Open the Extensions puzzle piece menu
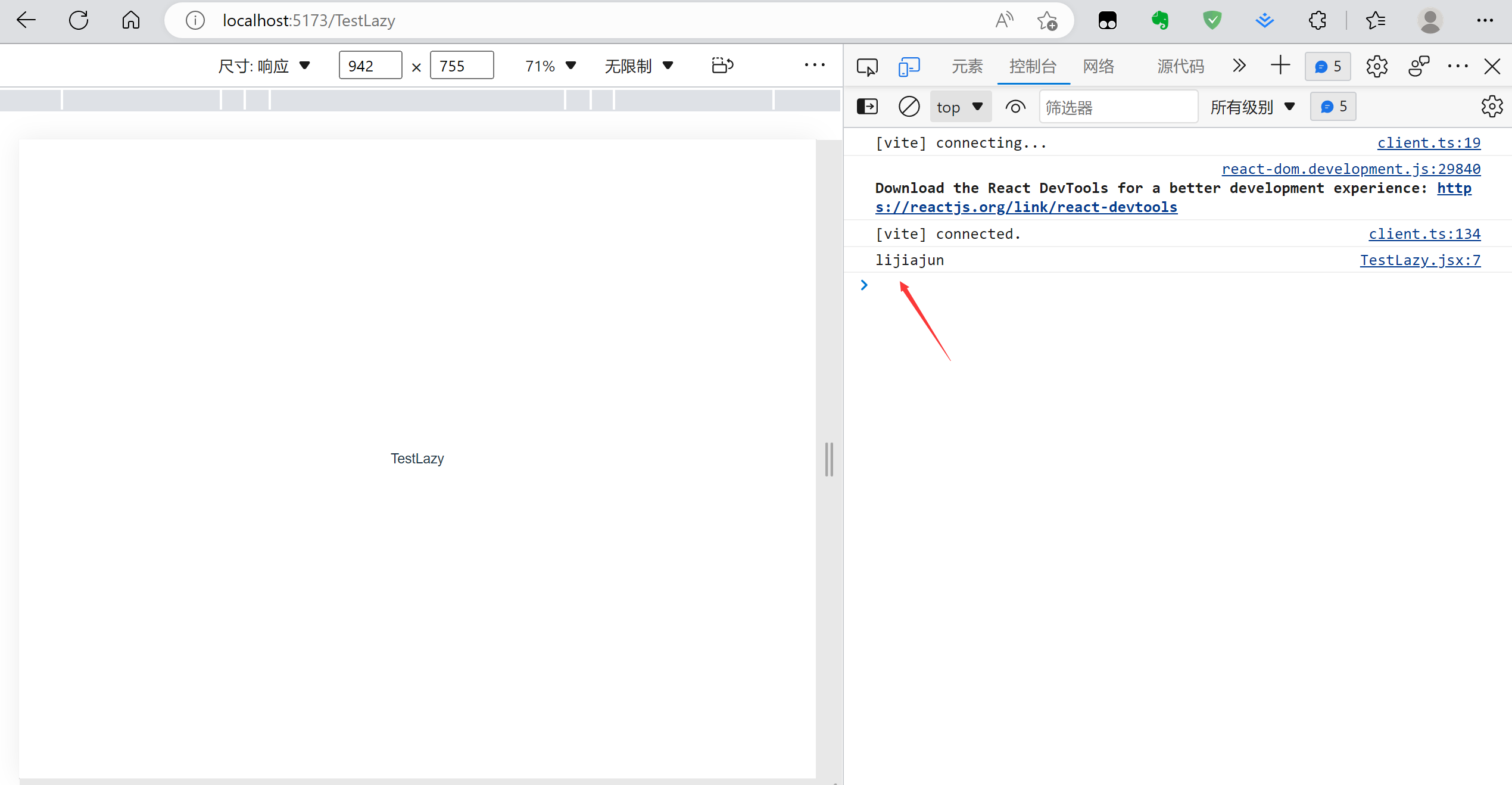 coord(1317,20)
